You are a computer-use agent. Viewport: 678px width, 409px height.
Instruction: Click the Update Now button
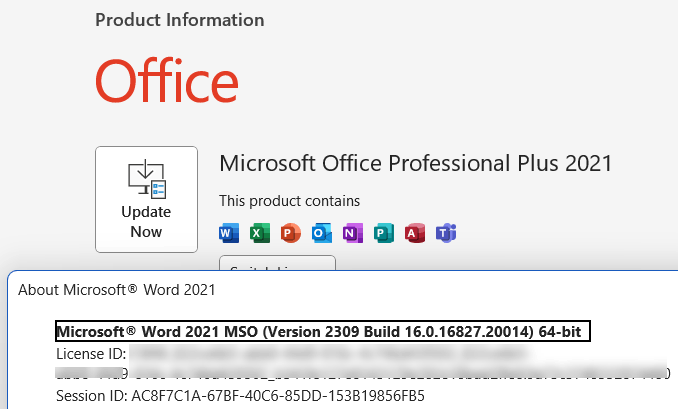tap(146, 199)
